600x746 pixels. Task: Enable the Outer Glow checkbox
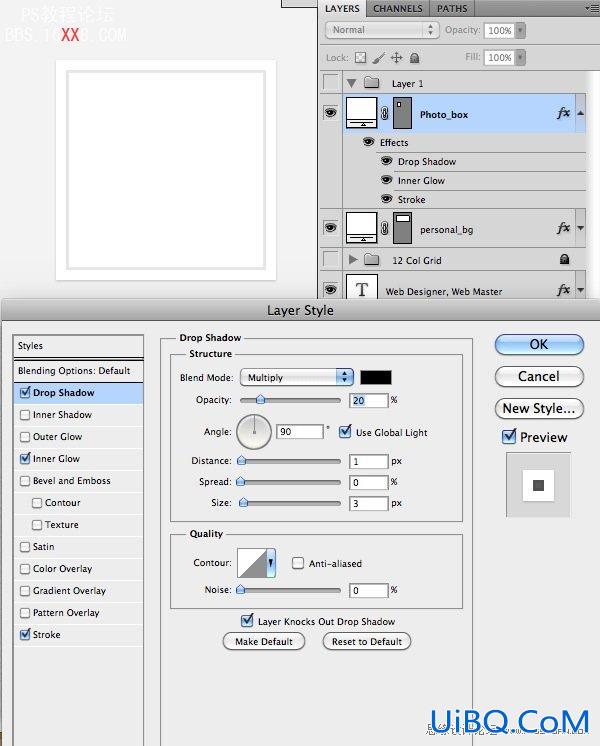(x=25, y=437)
